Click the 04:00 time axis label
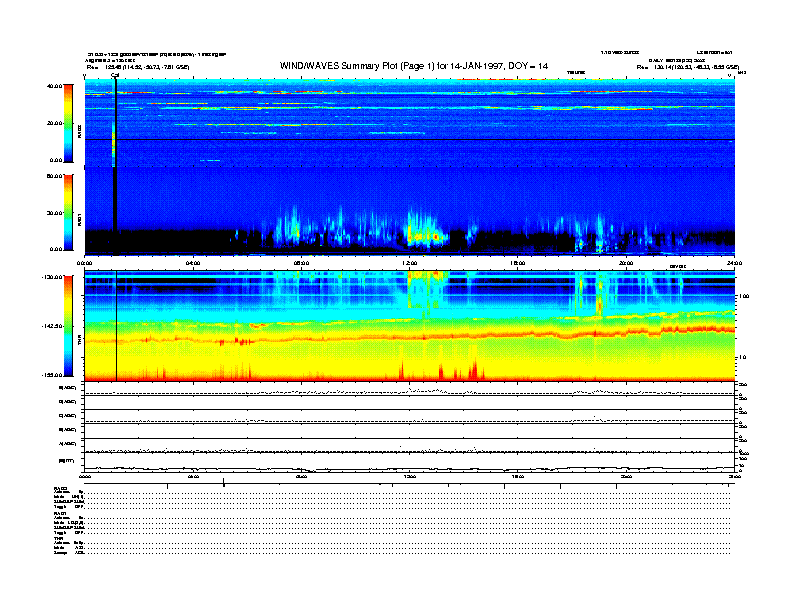Screen dimensions: 792x612 pos(193,262)
